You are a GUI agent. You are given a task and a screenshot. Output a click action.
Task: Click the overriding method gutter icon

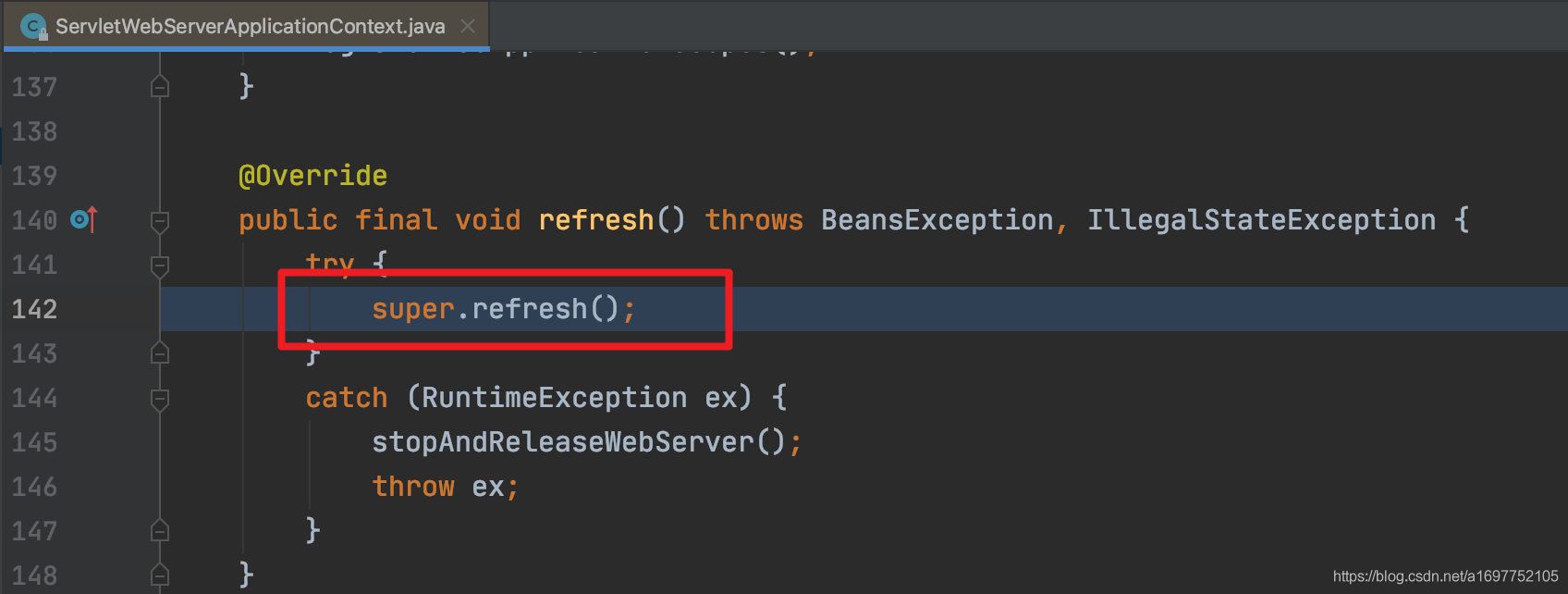(x=83, y=220)
